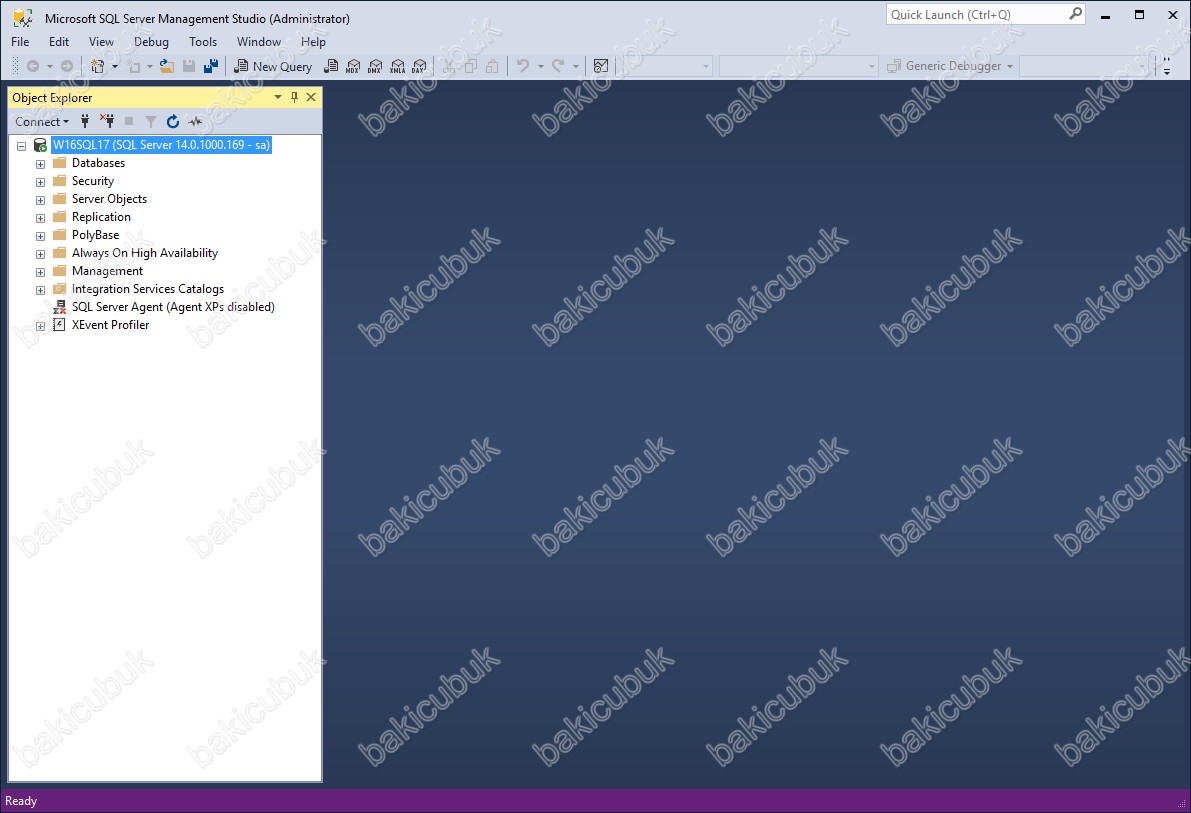This screenshot has height=813, width=1191.
Task: Open the View menu
Action: pyautogui.click(x=101, y=42)
